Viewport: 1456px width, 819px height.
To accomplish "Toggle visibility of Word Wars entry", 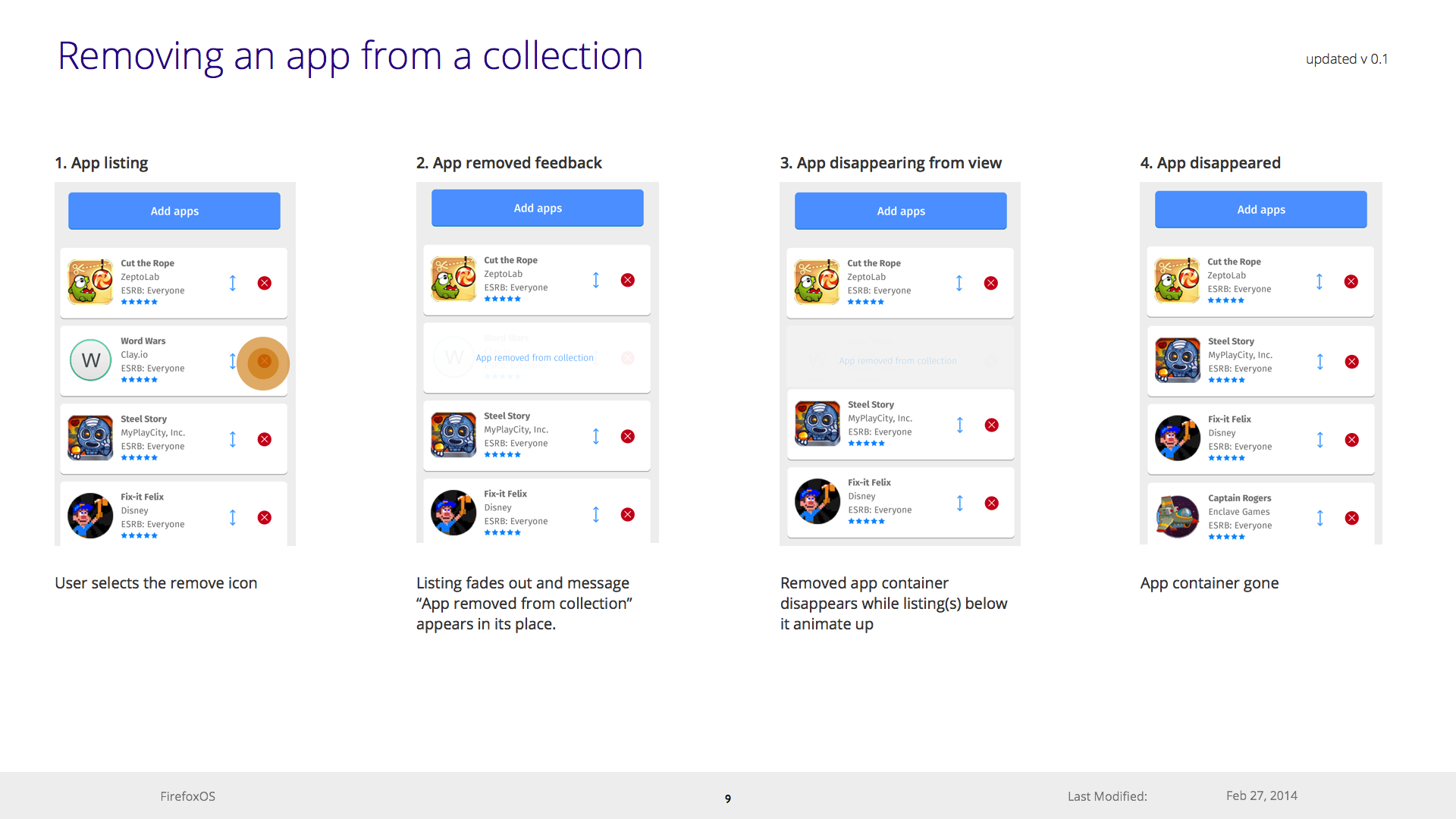I will point(264,360).
